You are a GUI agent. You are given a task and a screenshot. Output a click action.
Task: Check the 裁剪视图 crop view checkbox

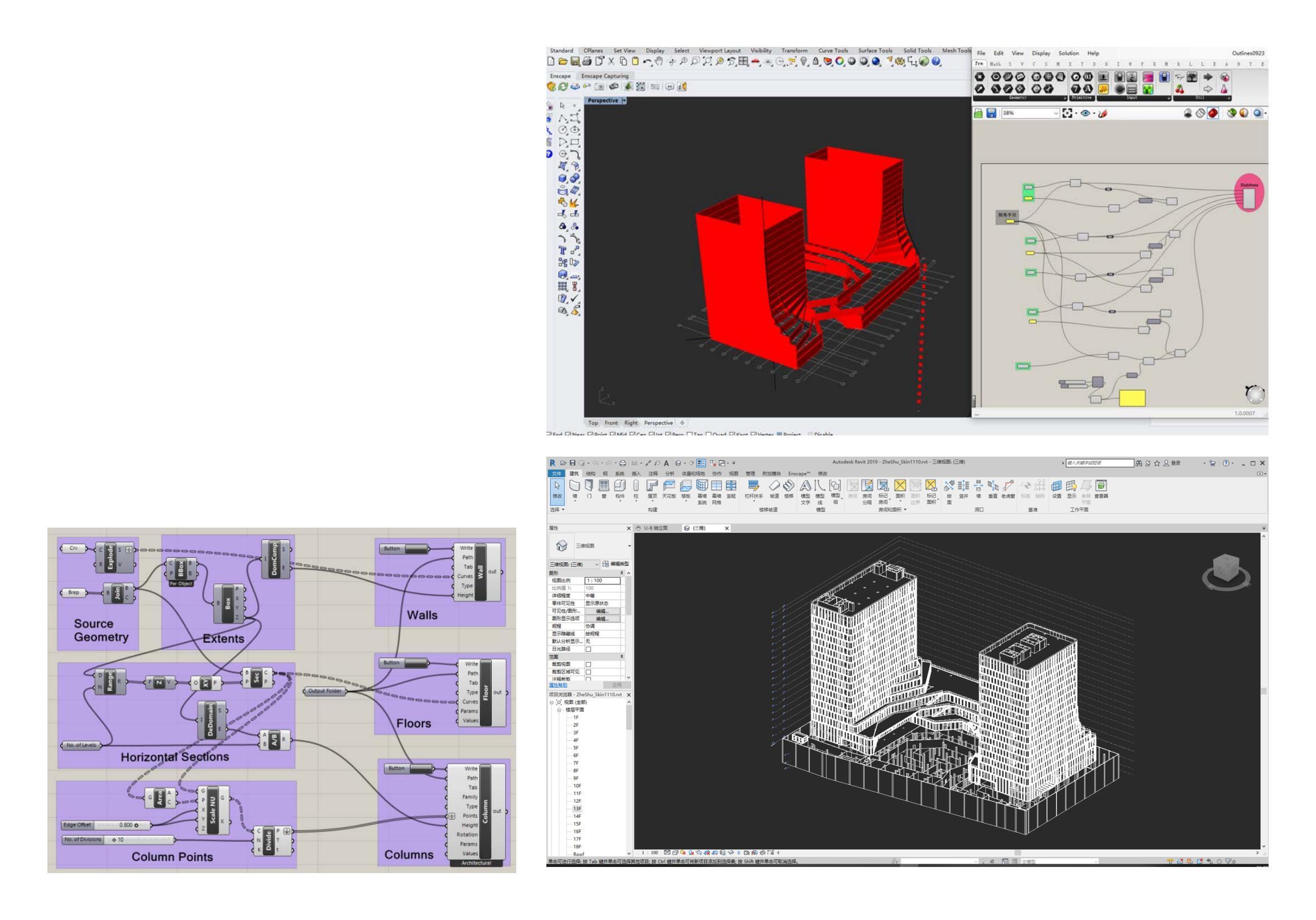tap(588, 664)
